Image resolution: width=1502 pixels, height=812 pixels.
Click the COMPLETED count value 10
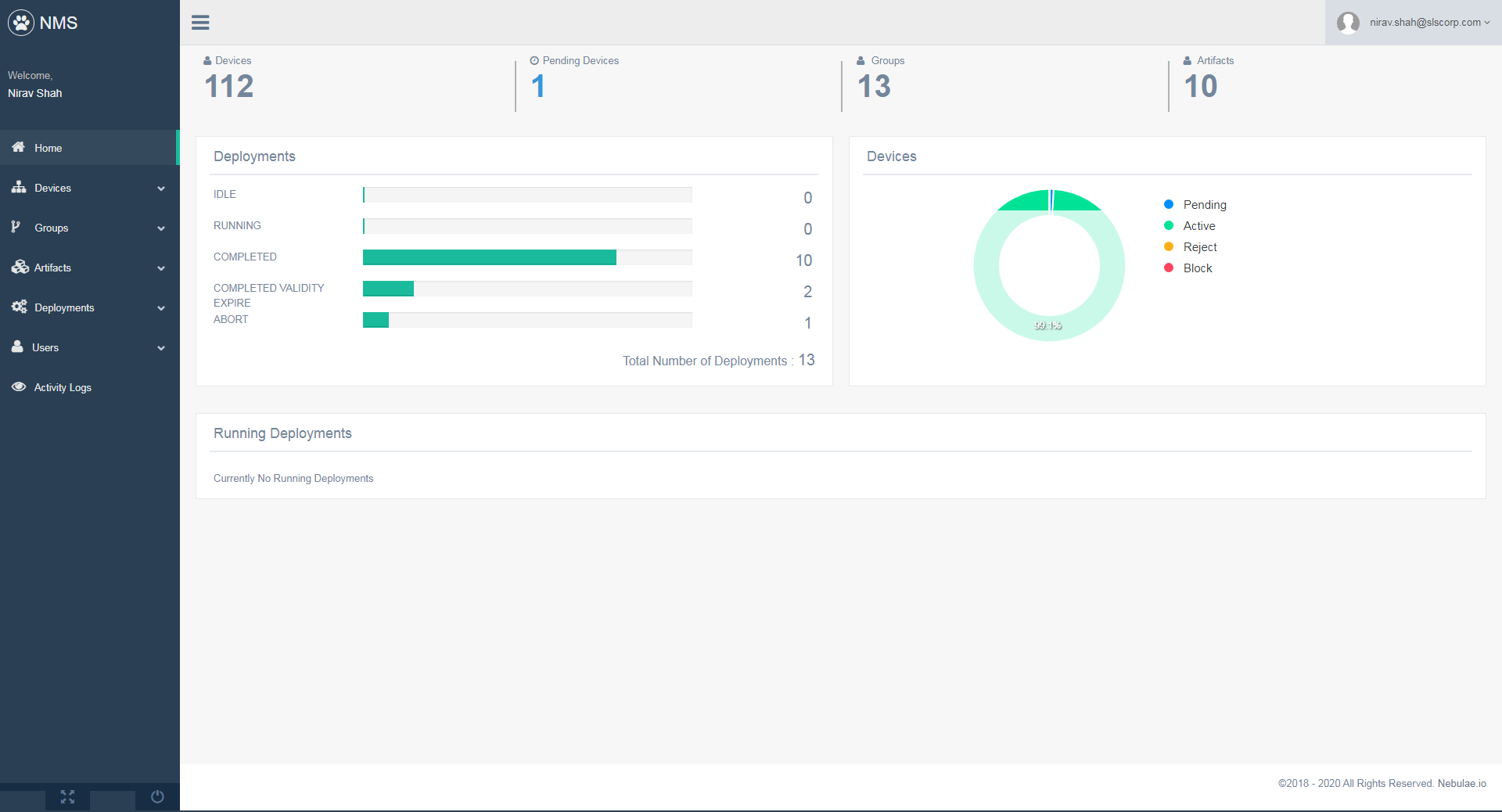pyautogui.click(x=803, y=260)
